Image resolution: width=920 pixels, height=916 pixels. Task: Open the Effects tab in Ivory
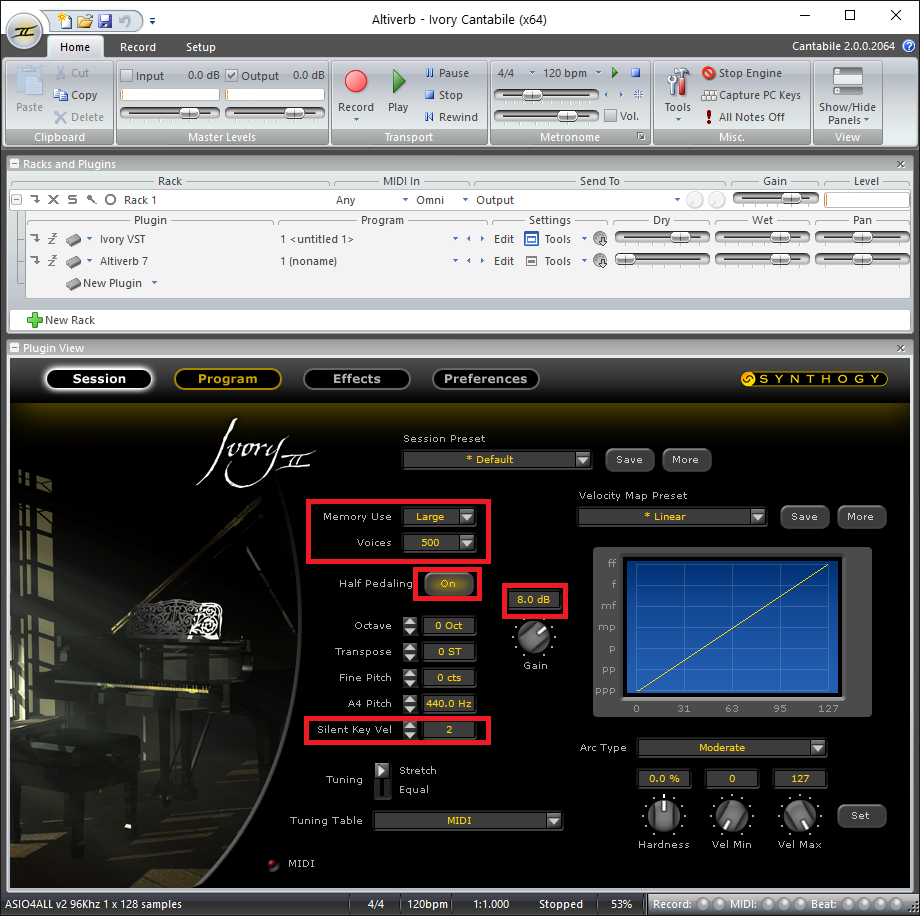(357, 378)
